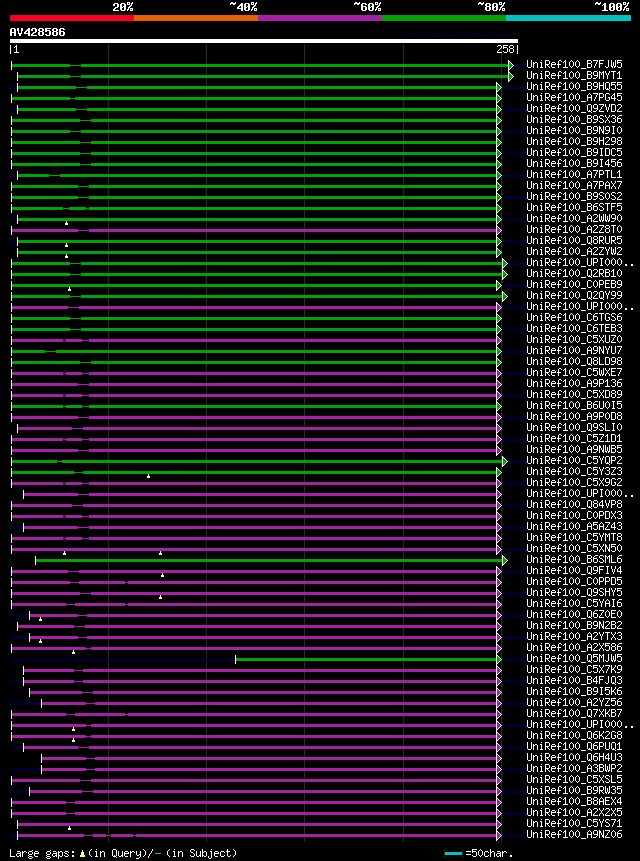
Task: Open hit UniRef100_B9I5K6
Action: coord(574,691)
